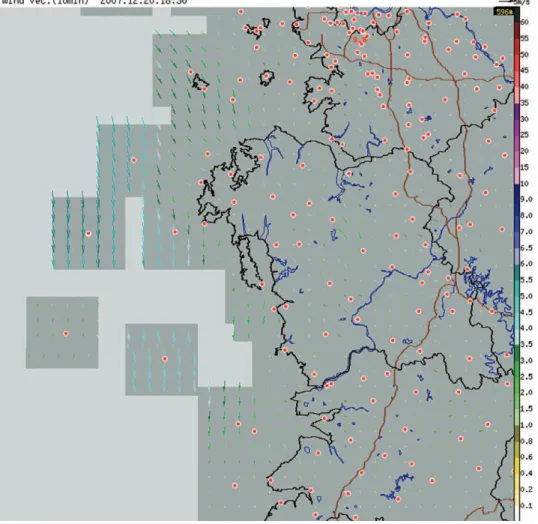Click the 0.1 legend value
This screenshot has width=538, height=524.
pos(526,505)
